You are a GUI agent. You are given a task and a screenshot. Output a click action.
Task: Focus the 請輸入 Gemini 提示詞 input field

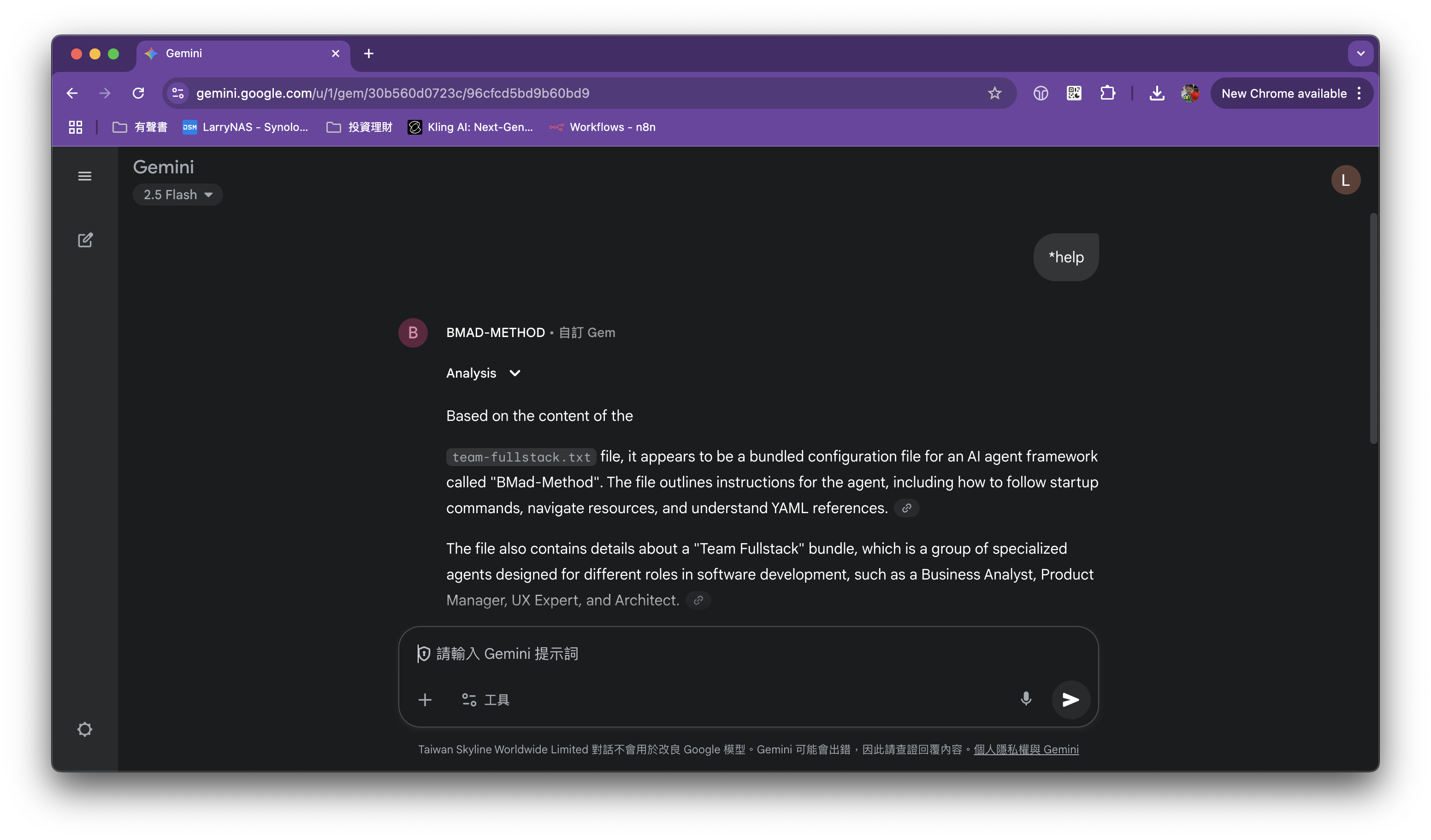coord(748,654)
